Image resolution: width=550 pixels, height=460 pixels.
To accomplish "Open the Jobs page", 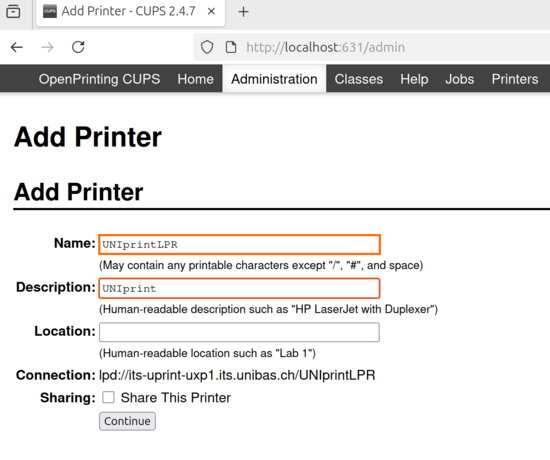I will (x=460, y=79).
